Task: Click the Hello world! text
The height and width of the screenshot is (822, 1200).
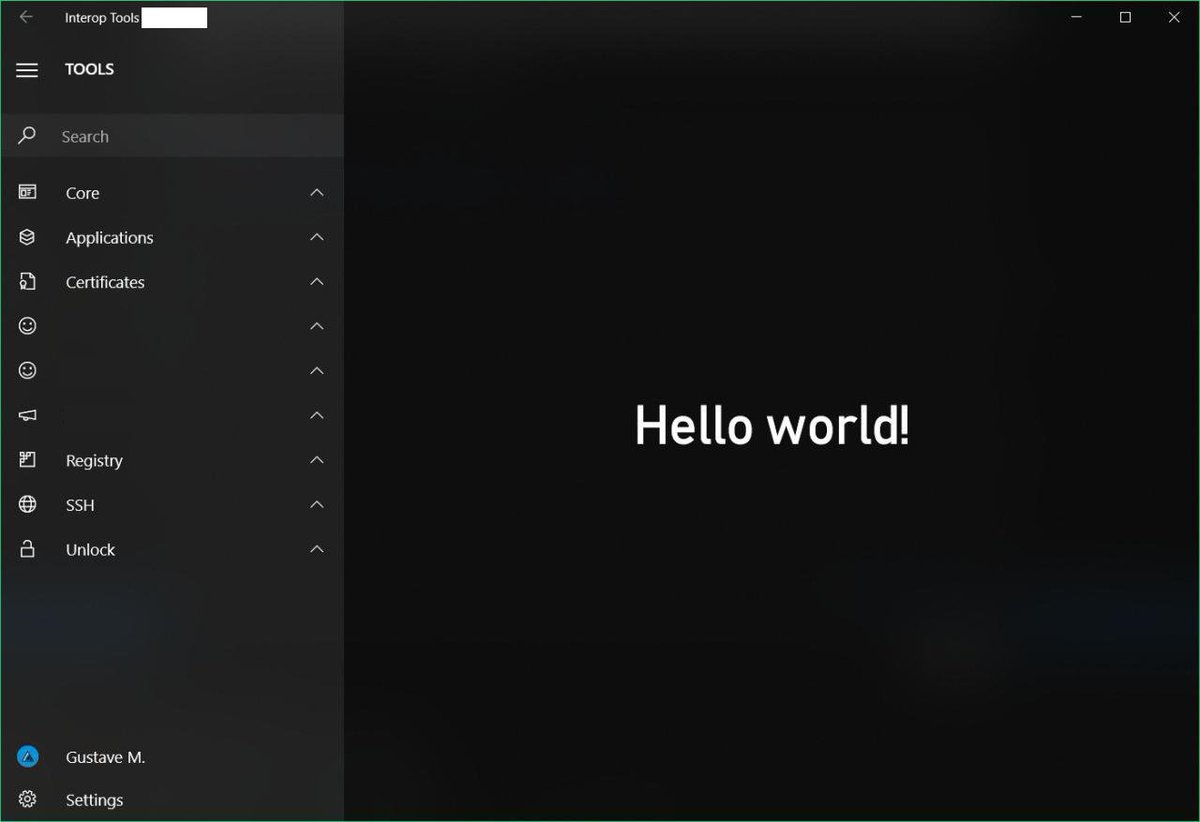Action: coord(772,425)
